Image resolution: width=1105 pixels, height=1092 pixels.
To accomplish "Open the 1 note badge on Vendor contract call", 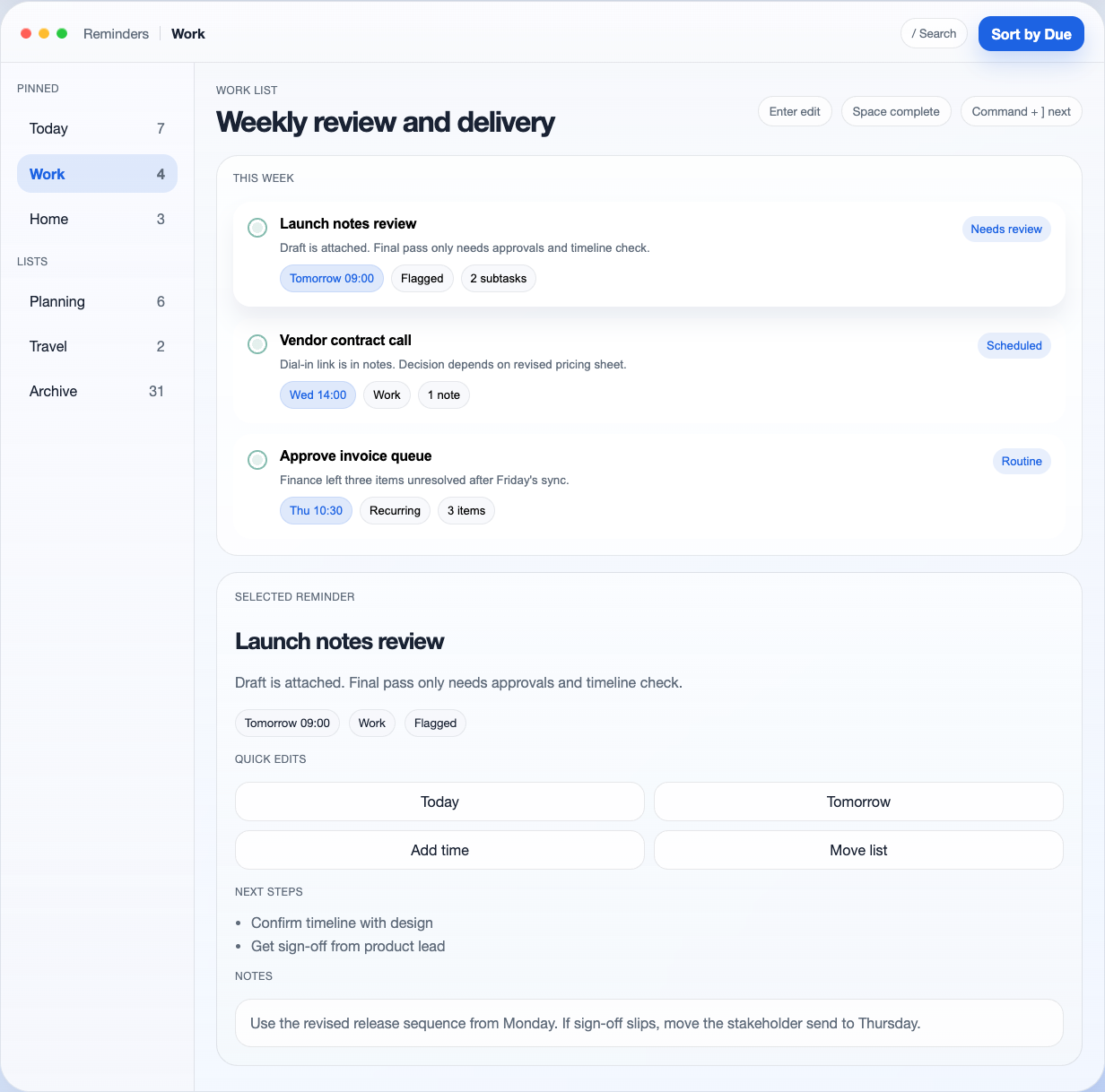I will (x=443, y=394).
